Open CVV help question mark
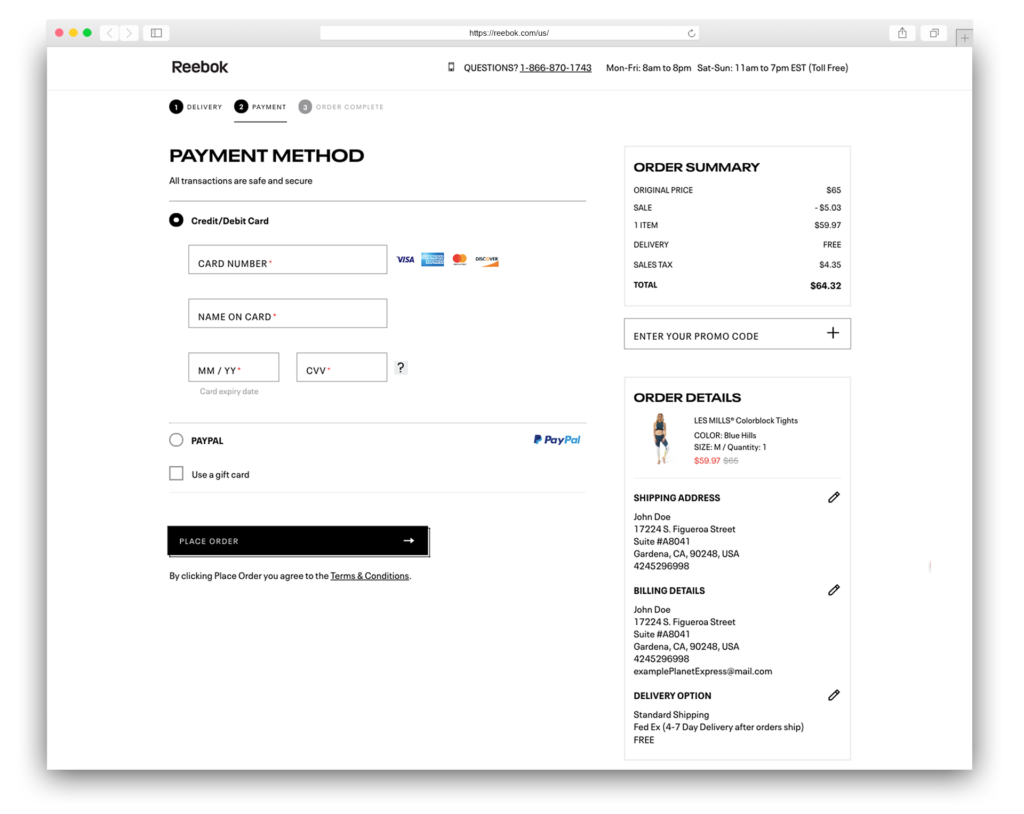The width and height of the screenshot is (1024, 814). click(x=401, y=368)
